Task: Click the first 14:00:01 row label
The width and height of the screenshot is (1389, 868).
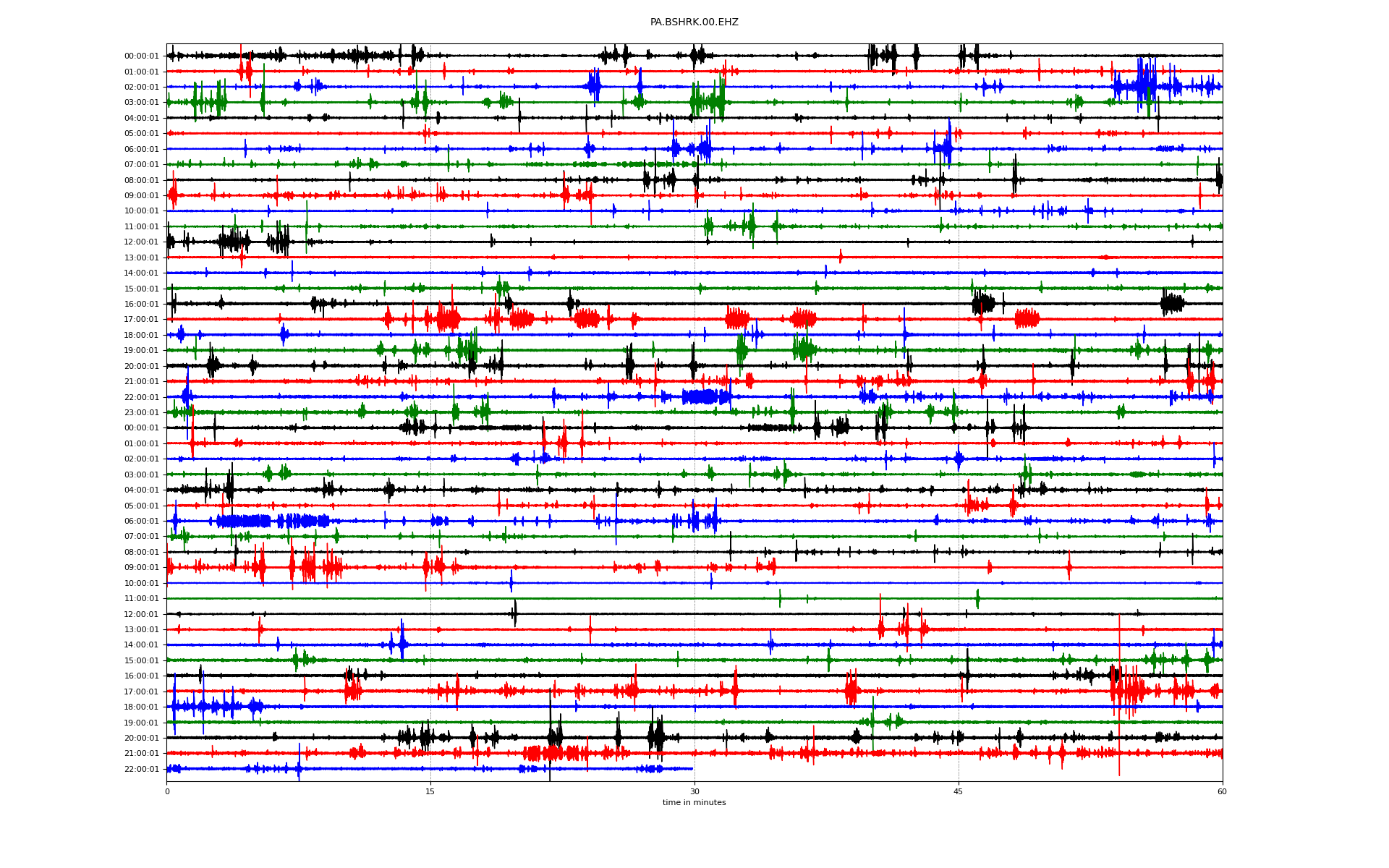Action: coord(141,273)
